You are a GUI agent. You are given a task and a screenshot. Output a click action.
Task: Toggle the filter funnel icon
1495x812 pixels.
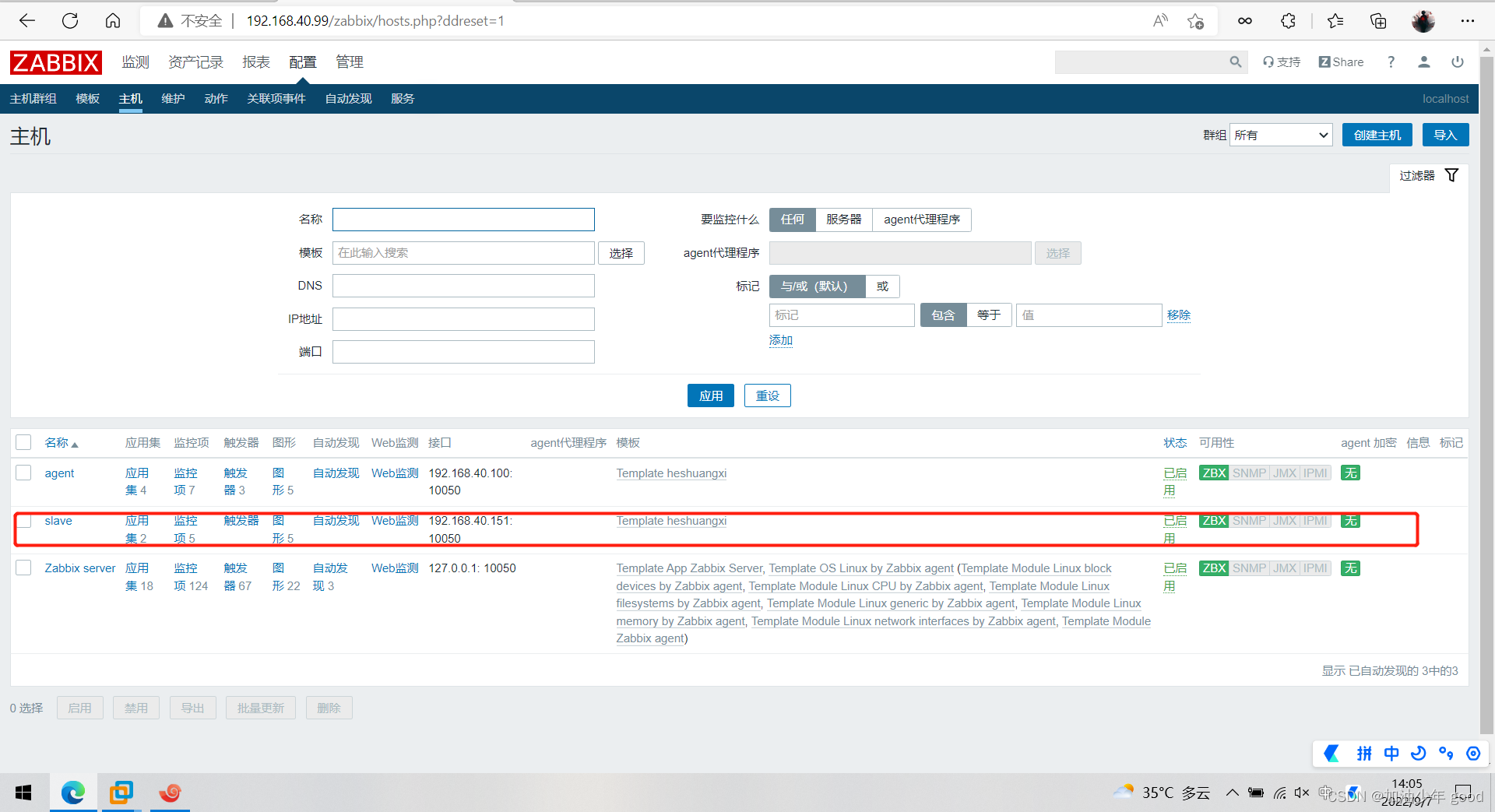(x=1452, y=175)
